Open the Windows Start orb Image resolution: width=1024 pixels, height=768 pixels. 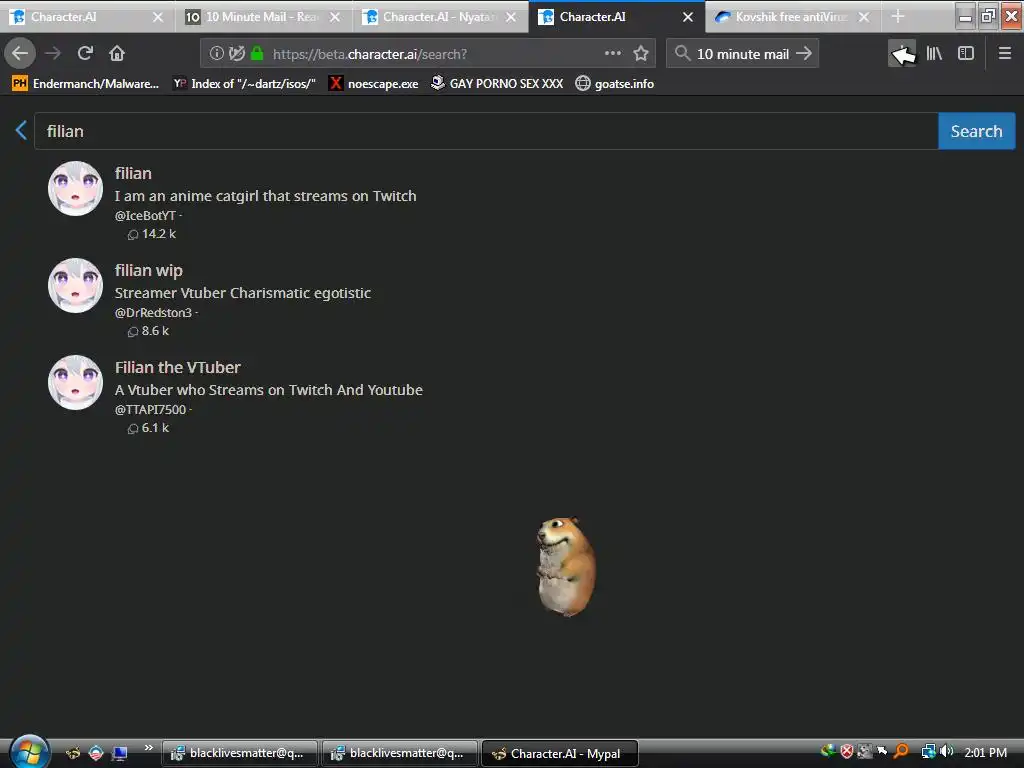coord(29,752)
